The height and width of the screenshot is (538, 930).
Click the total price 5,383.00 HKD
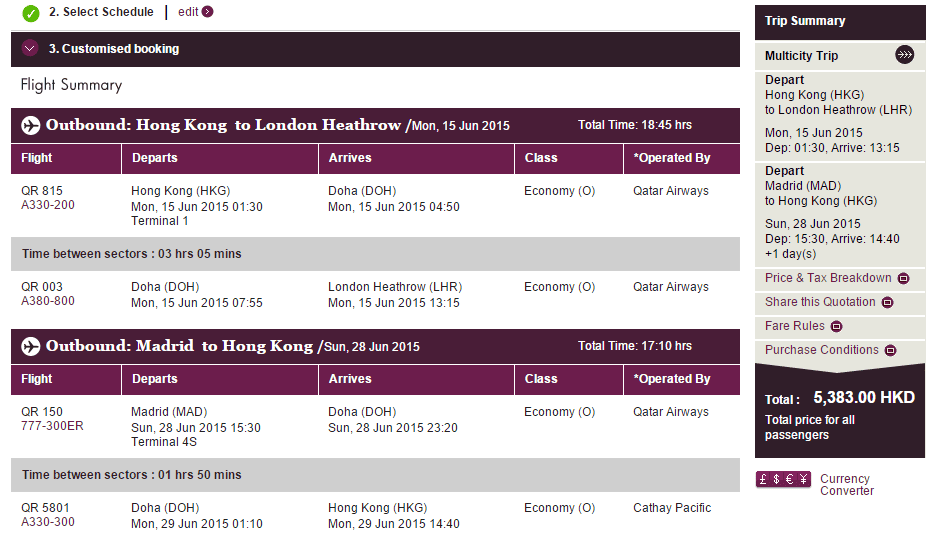tap(864, 397)
